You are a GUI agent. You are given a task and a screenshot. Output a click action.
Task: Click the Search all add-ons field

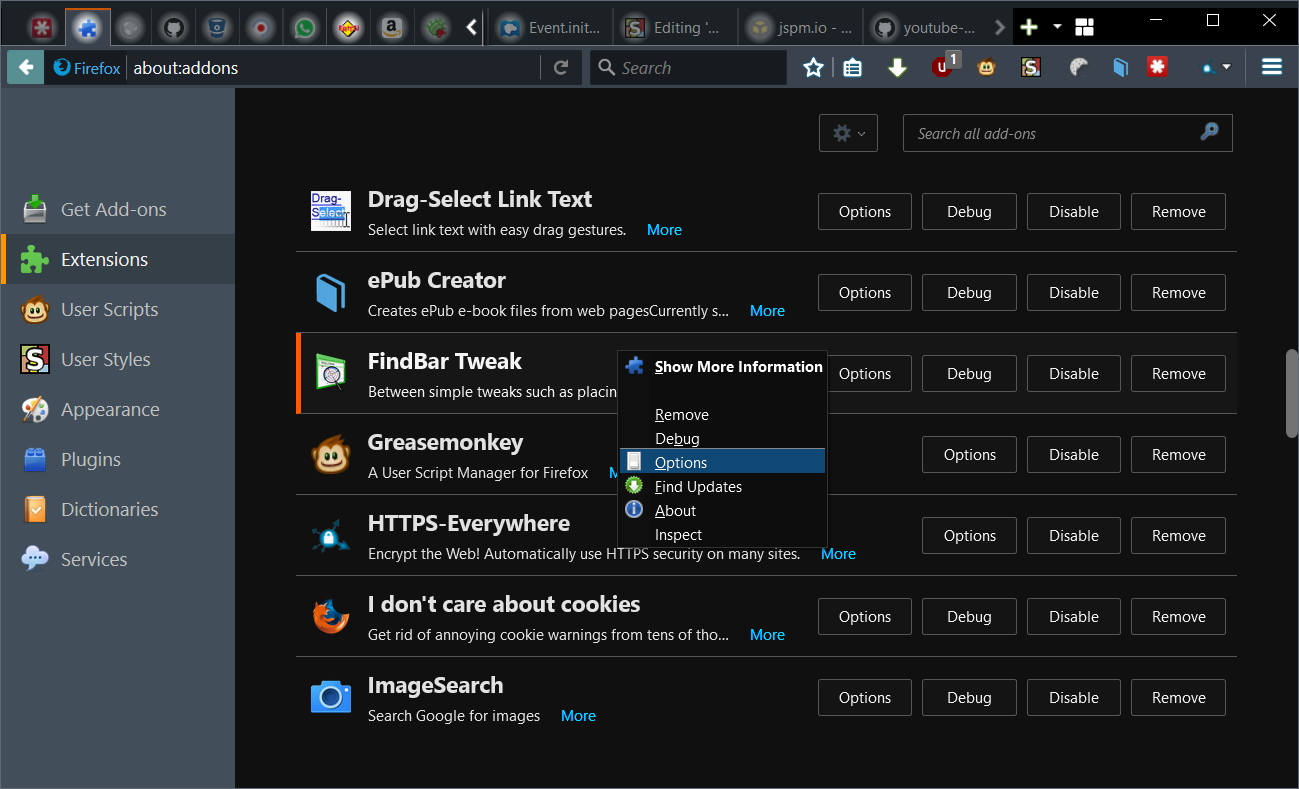1068,133
